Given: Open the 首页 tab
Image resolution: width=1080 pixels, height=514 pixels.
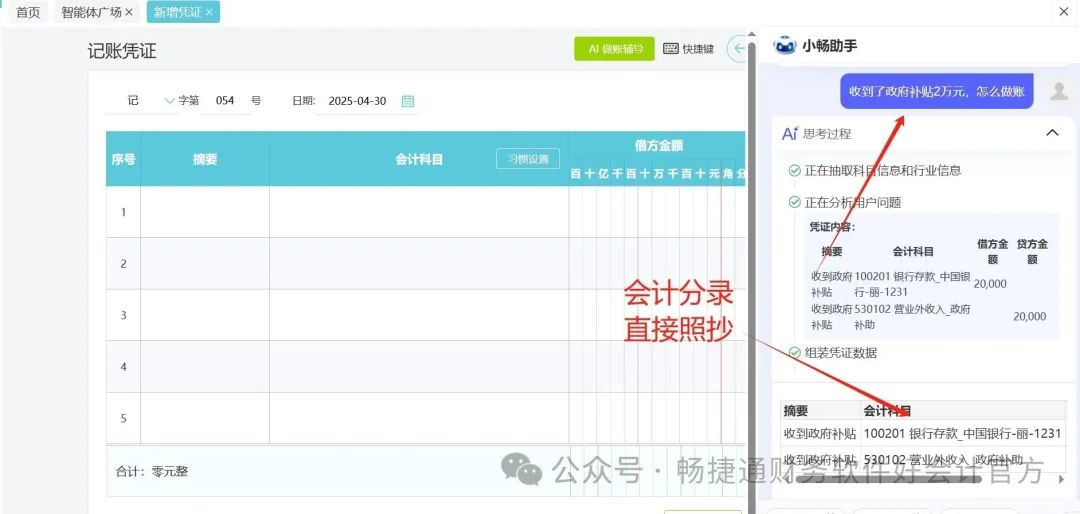Looking at the screenshot, I should click(28, 12).
